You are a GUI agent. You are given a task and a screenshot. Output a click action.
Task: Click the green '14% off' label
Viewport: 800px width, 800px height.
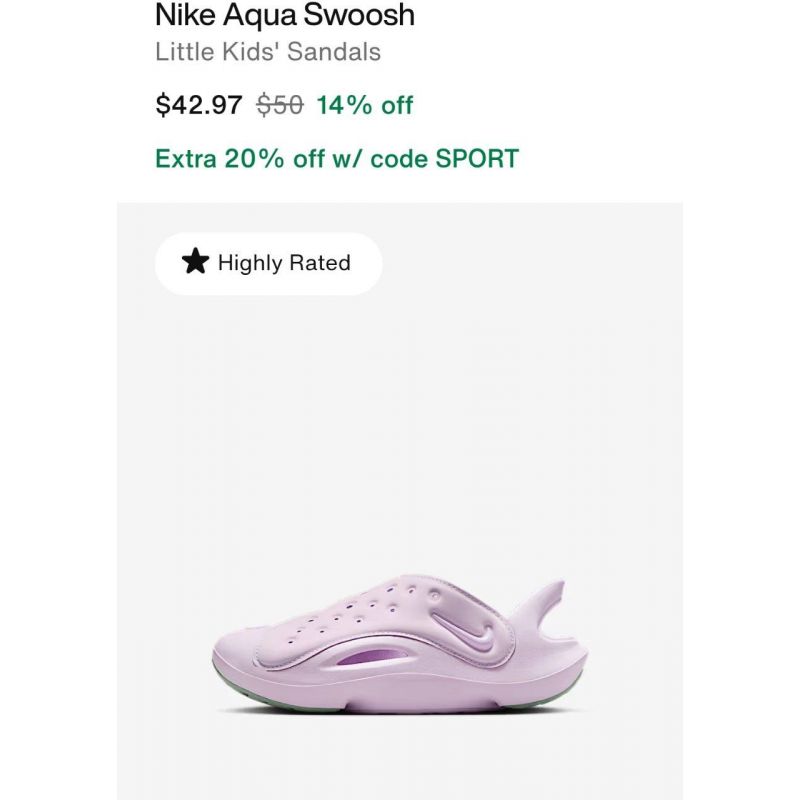point(365,105)
